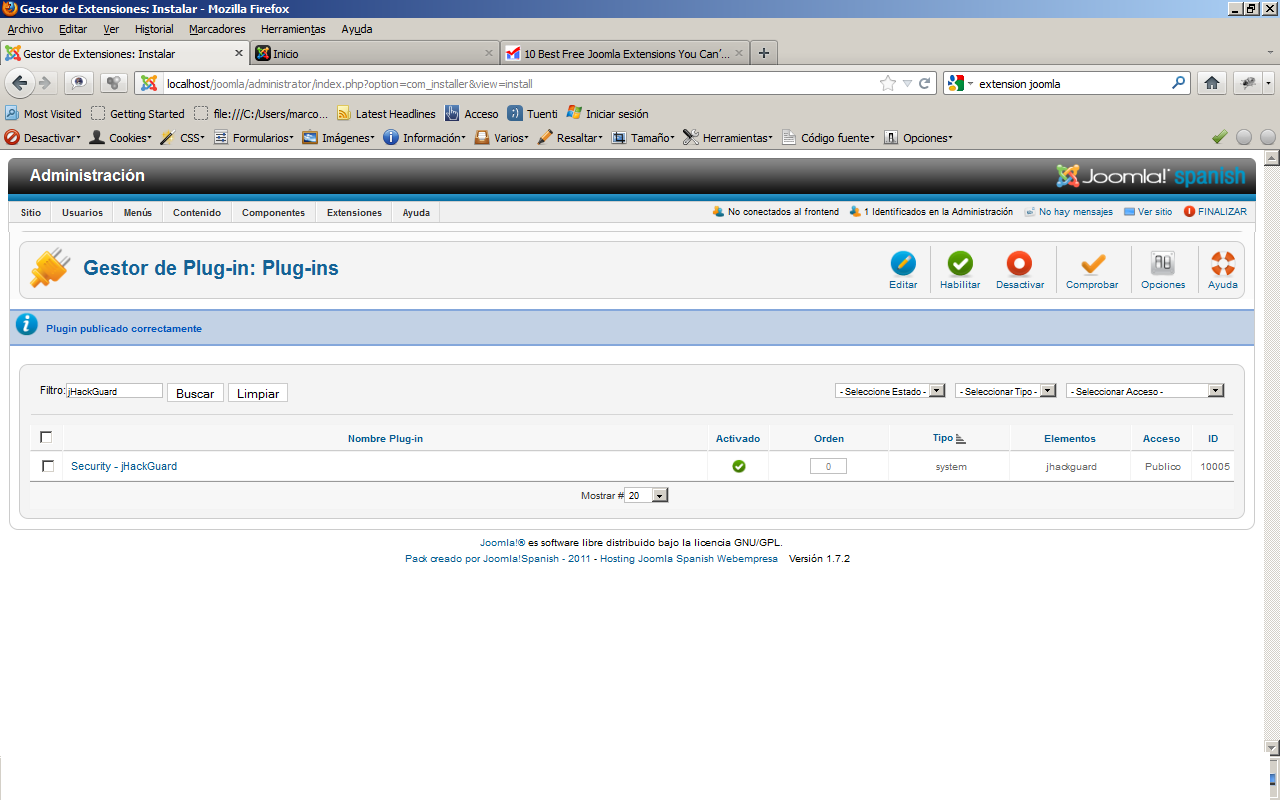Open the Seleccionar Acceso dropdown
Viewport: 1280px width, 800px height.
[x=1144, y=391]
